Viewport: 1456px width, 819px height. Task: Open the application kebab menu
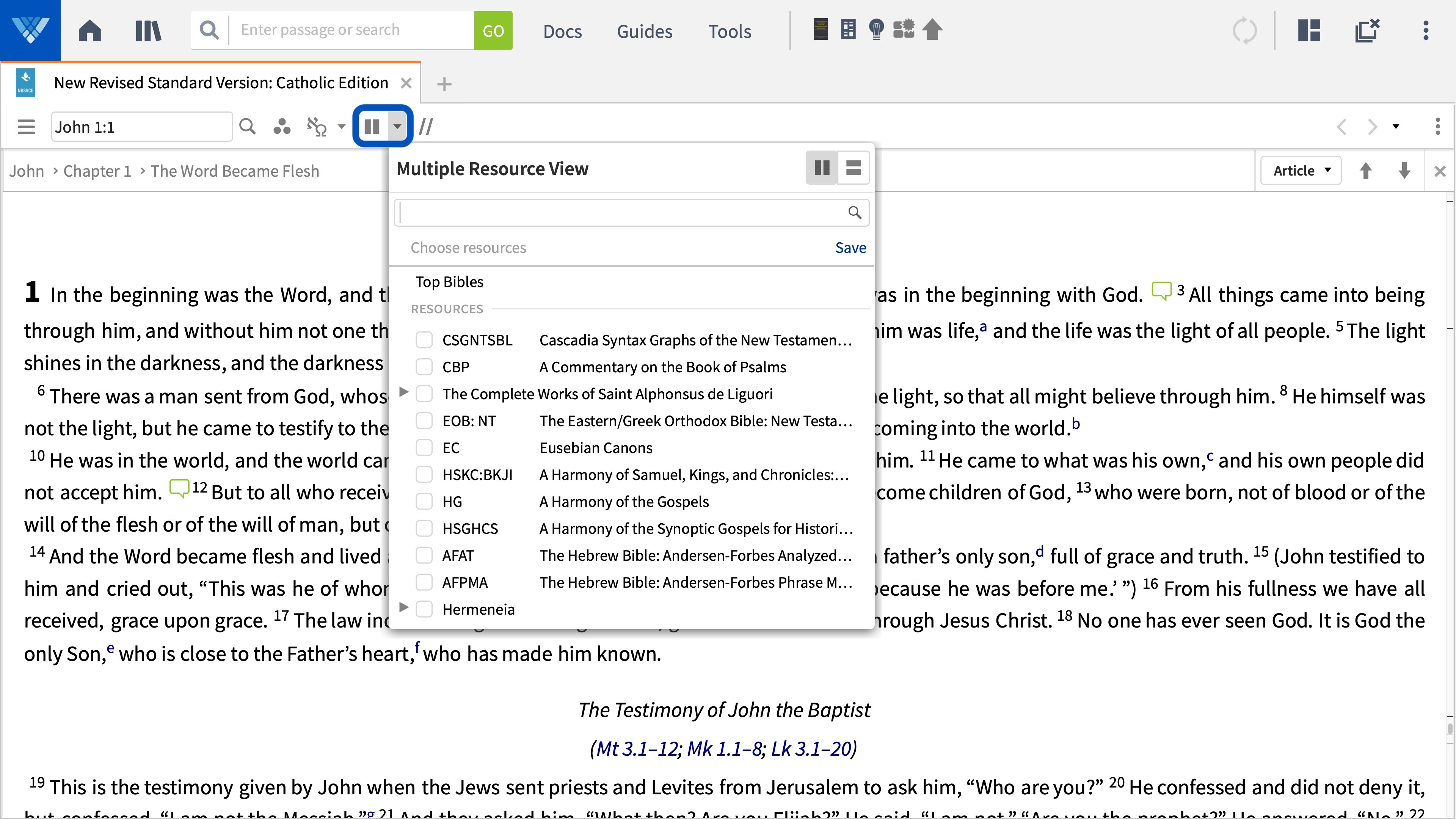tap(1426, 30)
